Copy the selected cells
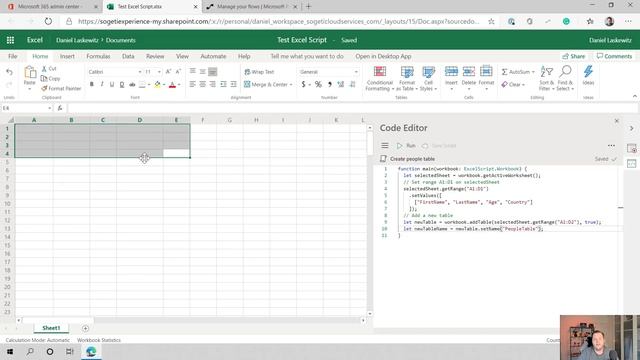This screenshot has width=640, height=360. tap(51, 78)
